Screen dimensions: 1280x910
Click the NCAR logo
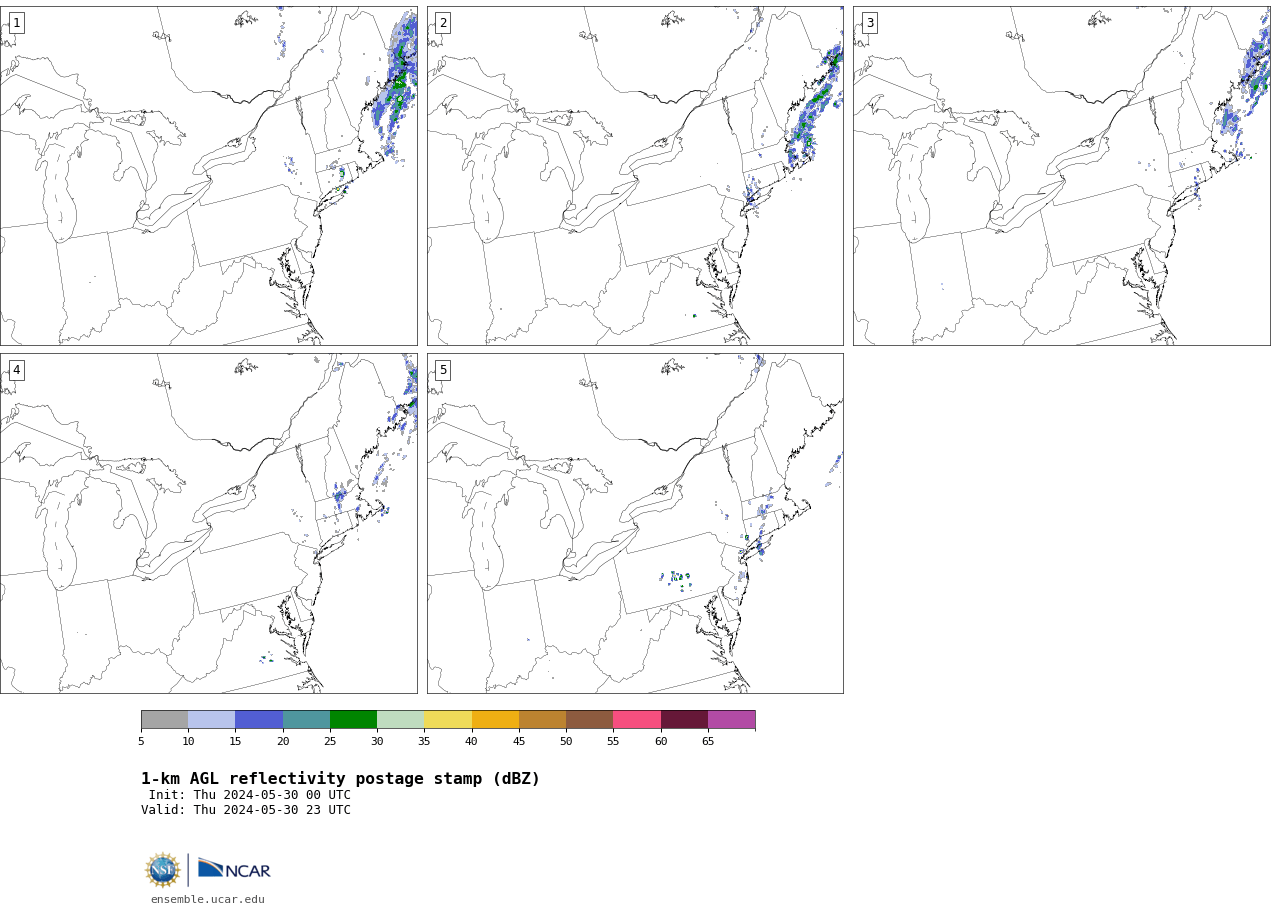pyautogui.click(x=234, y=869)
